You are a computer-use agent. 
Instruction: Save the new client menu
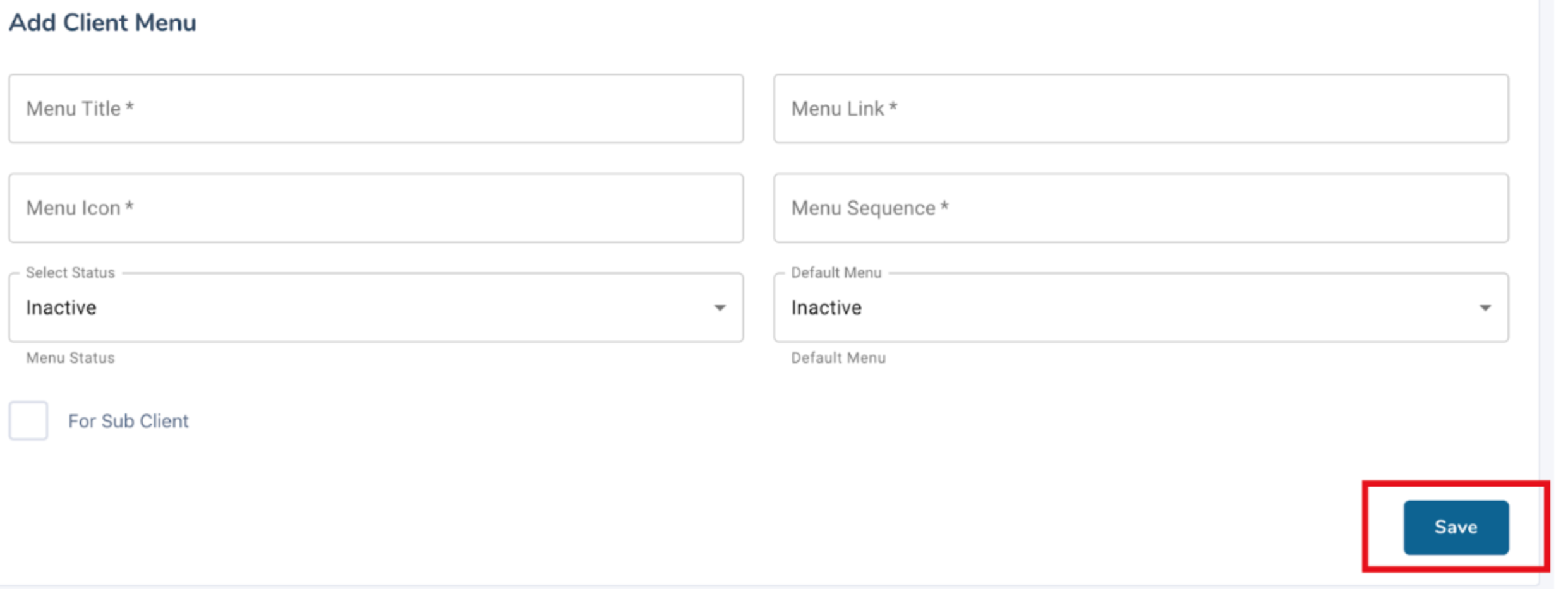(1456, 527)
